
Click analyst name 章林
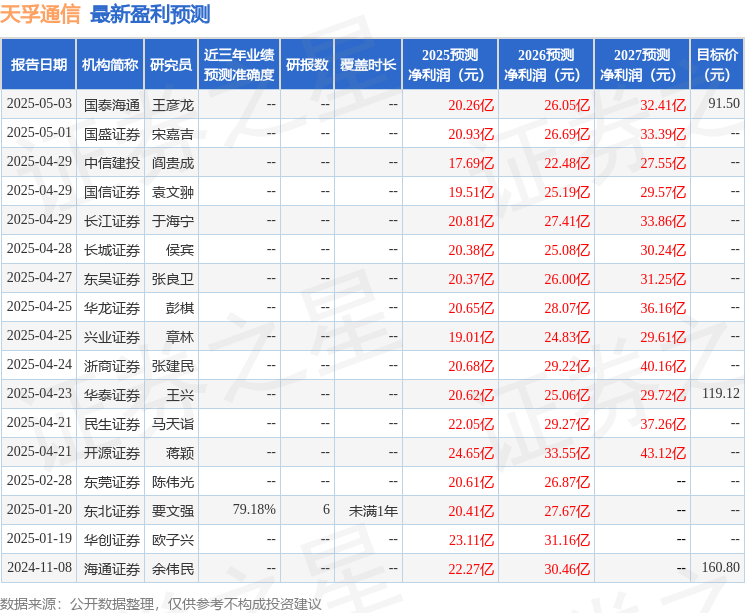click(180, 337)
